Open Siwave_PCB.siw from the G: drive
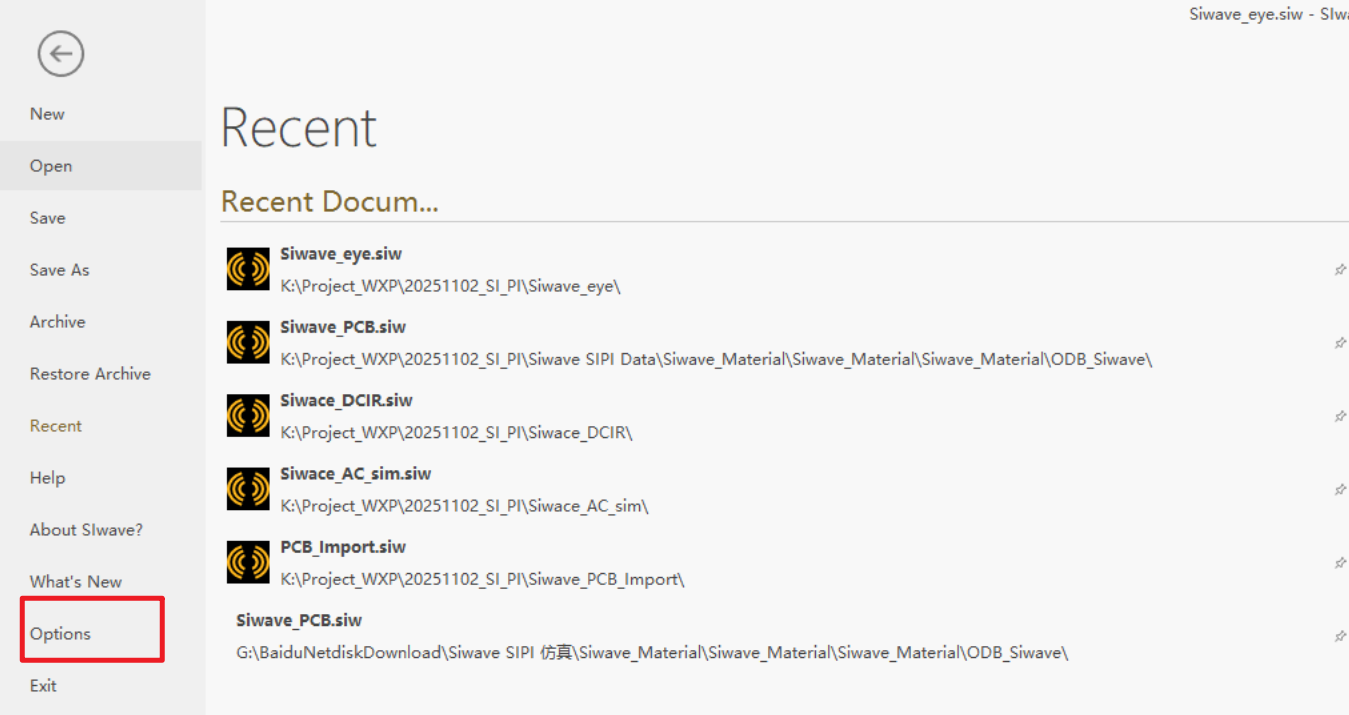 [299, 620]
